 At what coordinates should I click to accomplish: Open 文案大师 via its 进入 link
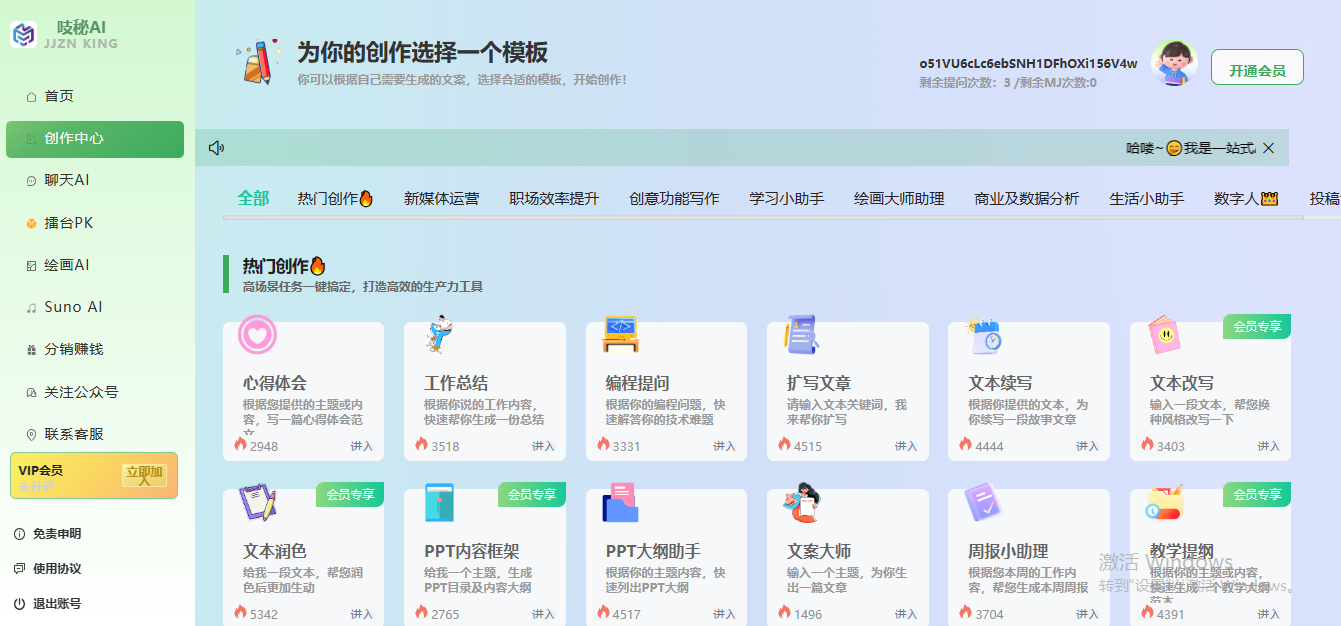click(907, 615)
